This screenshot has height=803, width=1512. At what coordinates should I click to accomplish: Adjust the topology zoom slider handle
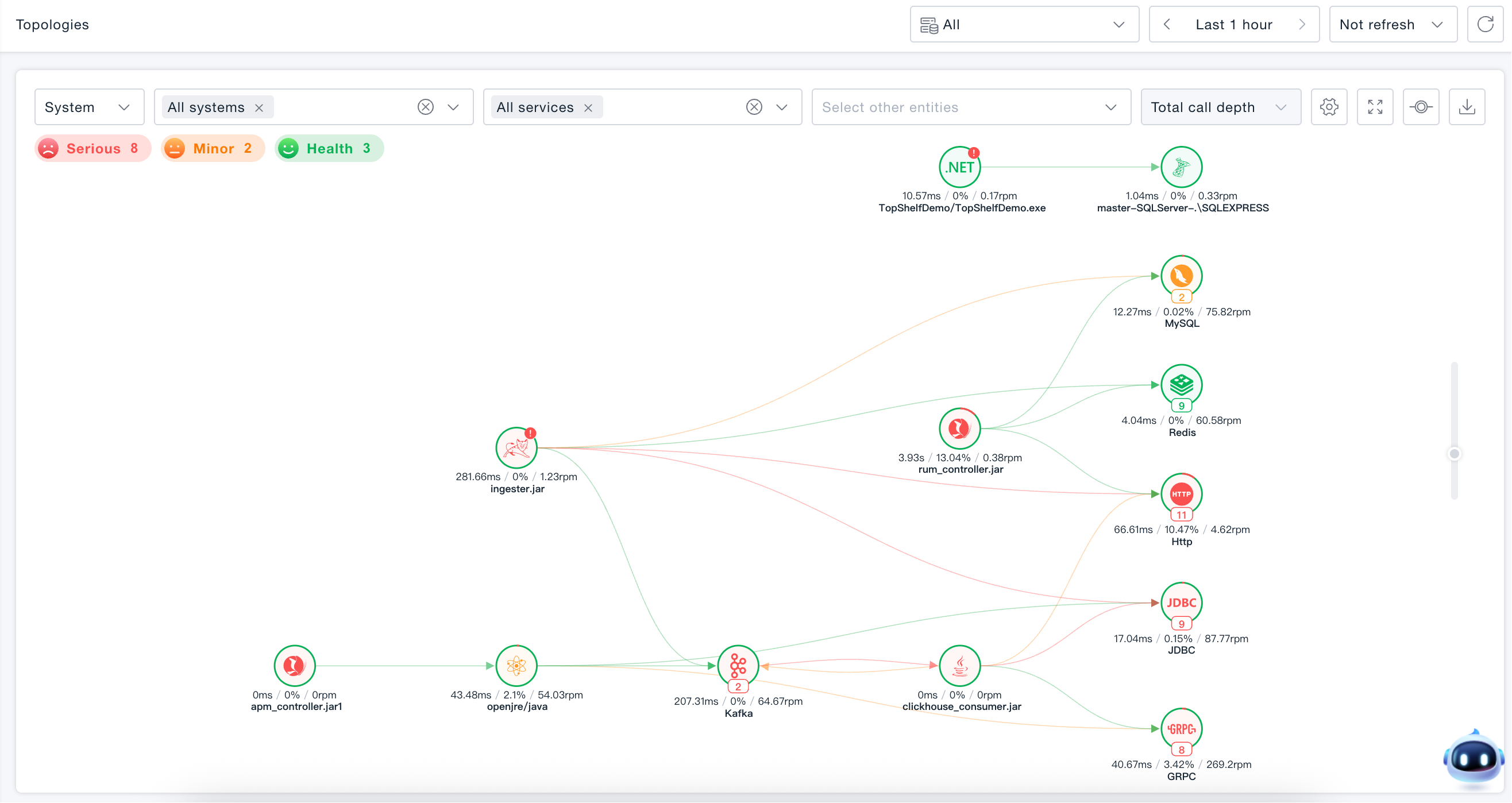[x=1454, y=454]
